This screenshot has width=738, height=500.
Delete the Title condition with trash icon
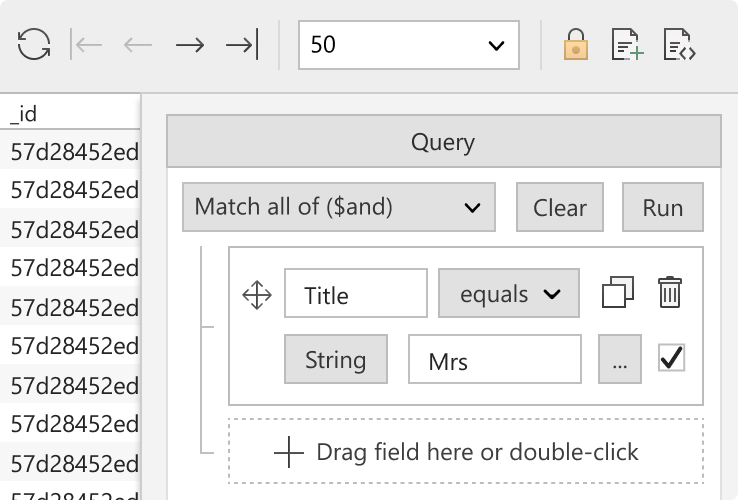click(x=670, y=292)
